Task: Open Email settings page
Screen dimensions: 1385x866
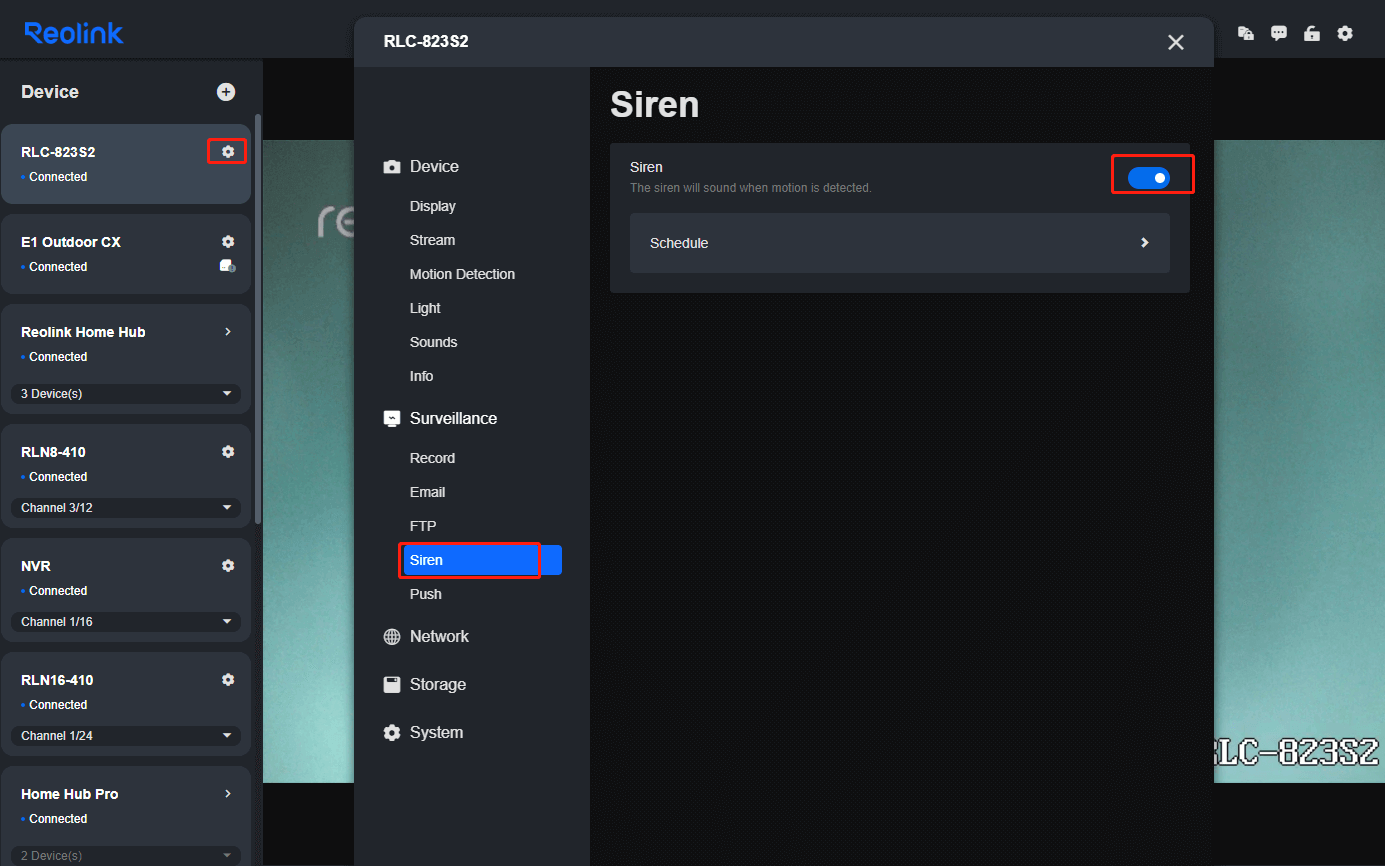Action: (x=427, y=492)
